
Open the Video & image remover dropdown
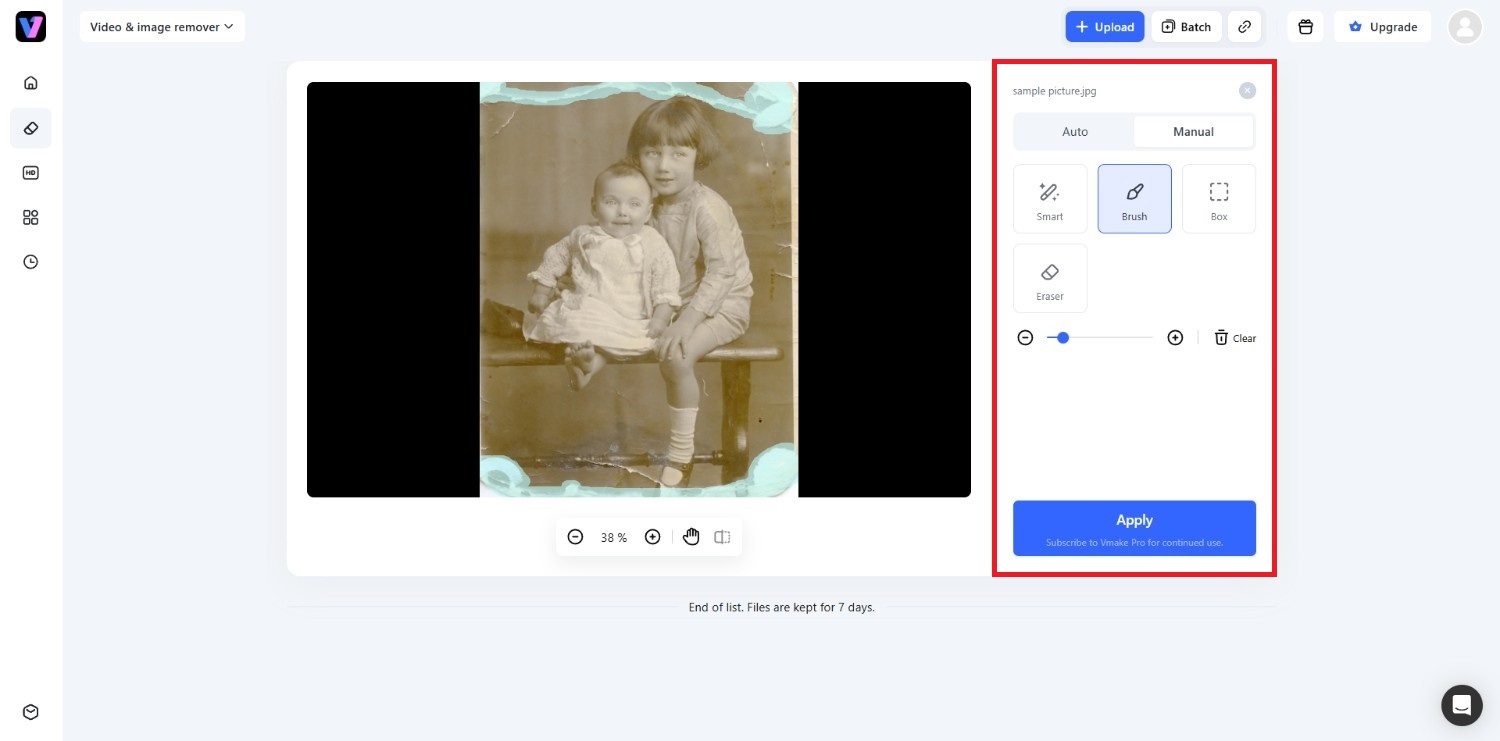tap(162, 27)
